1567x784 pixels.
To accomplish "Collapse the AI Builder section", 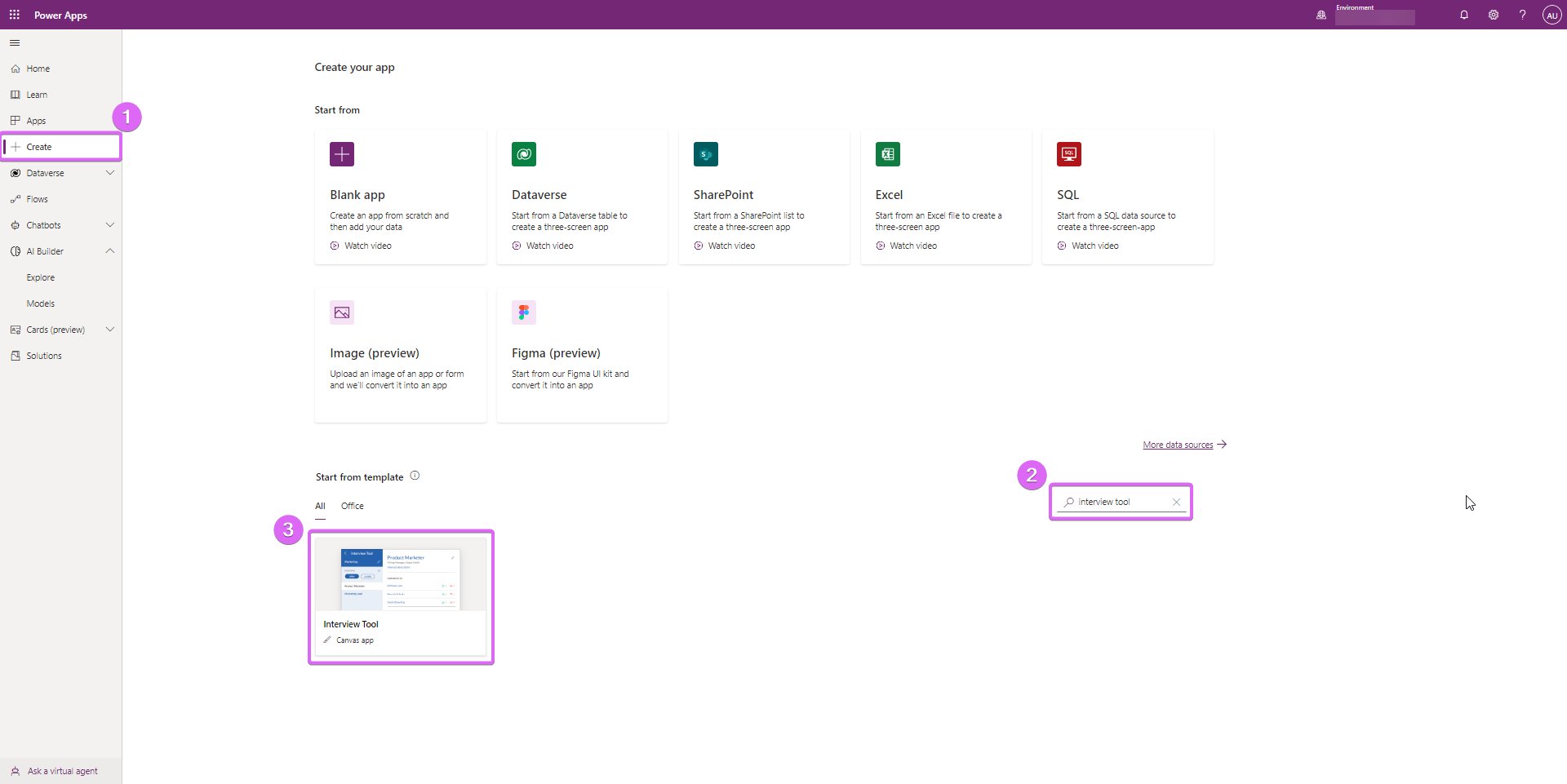I will click(110, 250).
